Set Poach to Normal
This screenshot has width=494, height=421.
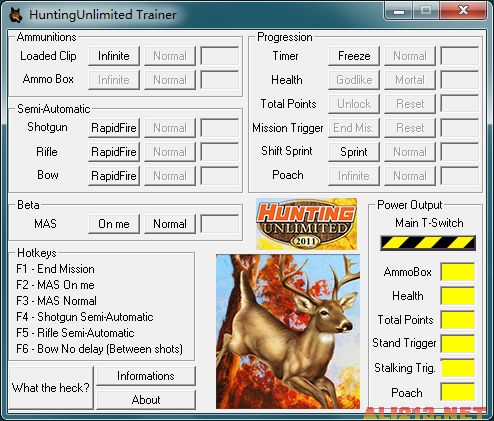(410, 176)
